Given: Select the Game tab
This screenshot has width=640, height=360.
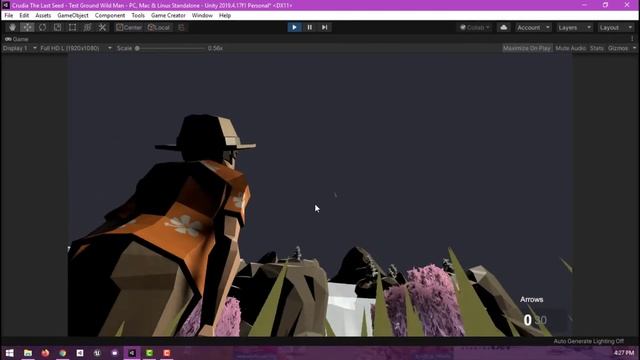Looking at the screenshot, I should 17,39.
